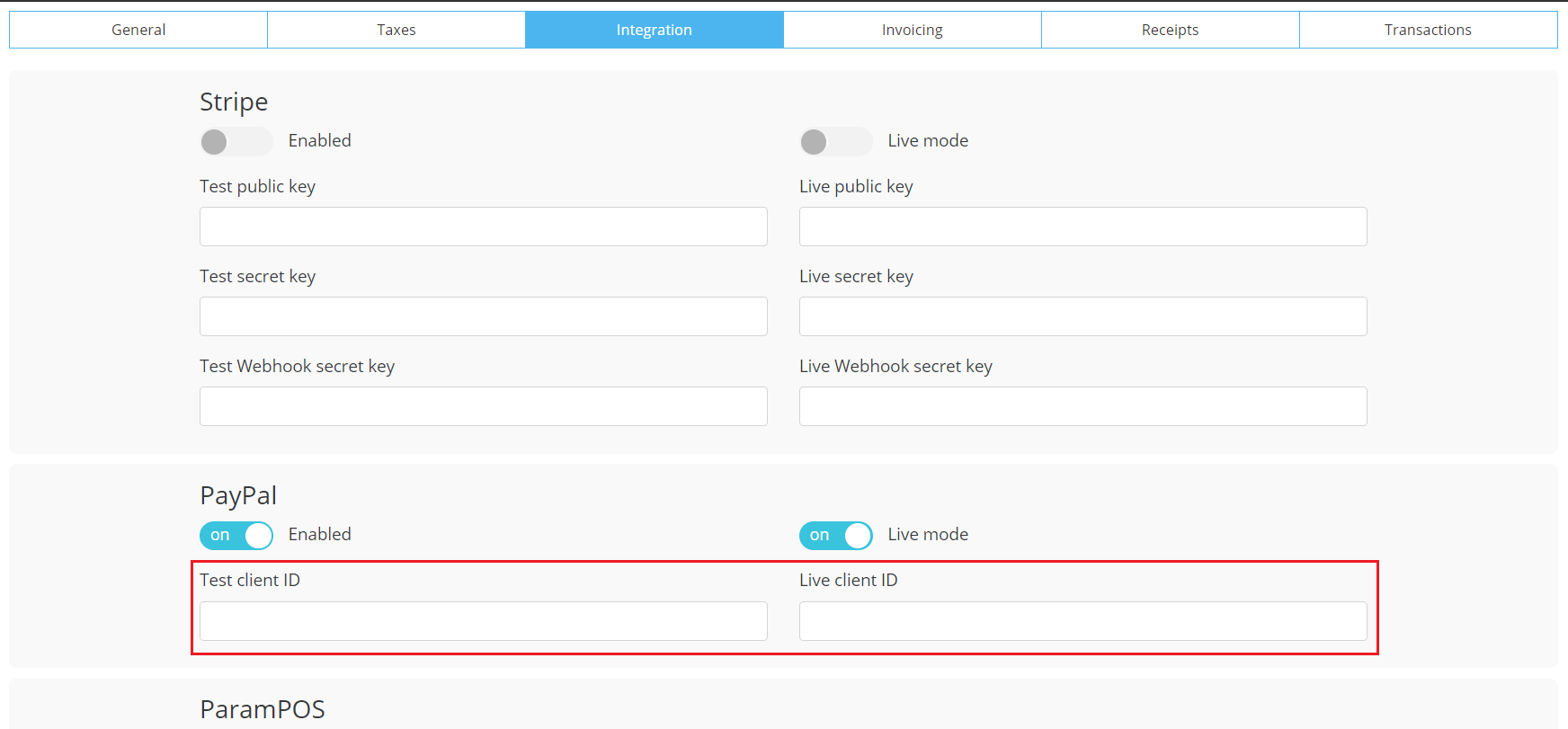The width and height of the screenshot is (1568, 729).
Task: Open the Receipts tab
Action: point(1170,30)
